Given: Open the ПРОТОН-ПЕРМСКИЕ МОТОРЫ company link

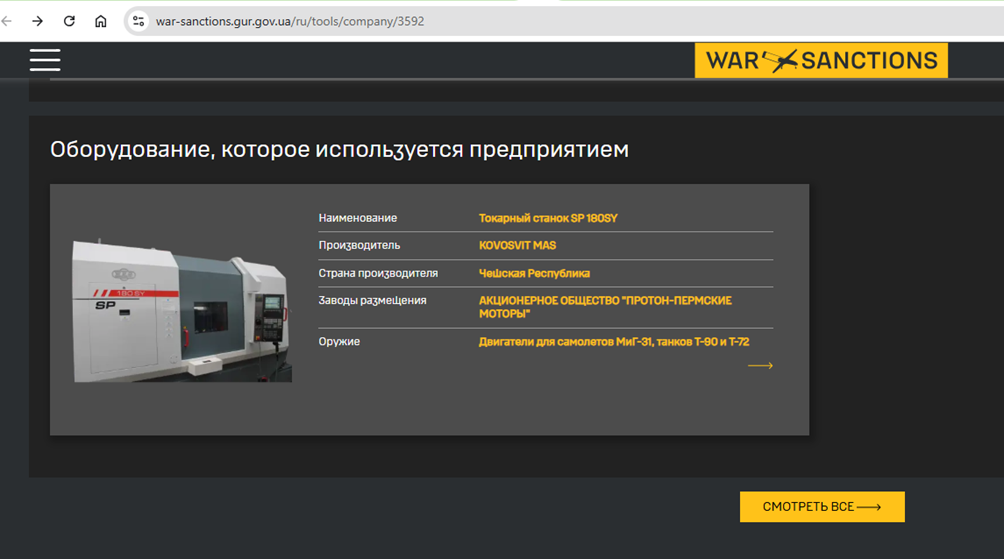Looking at the screenshot, I should pos(605,307).
